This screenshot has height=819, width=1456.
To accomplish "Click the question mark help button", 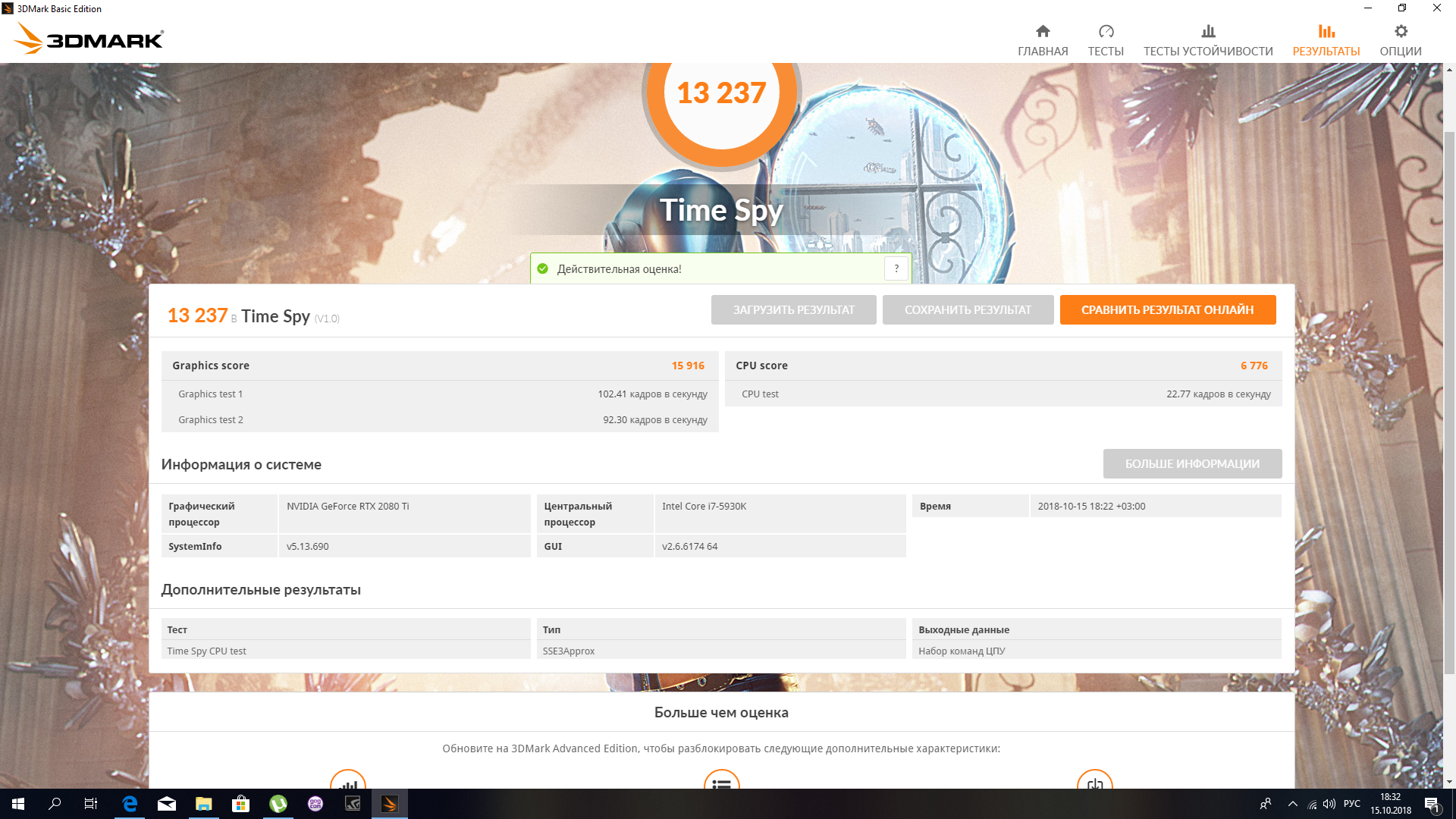I will [x=896, y=268].
